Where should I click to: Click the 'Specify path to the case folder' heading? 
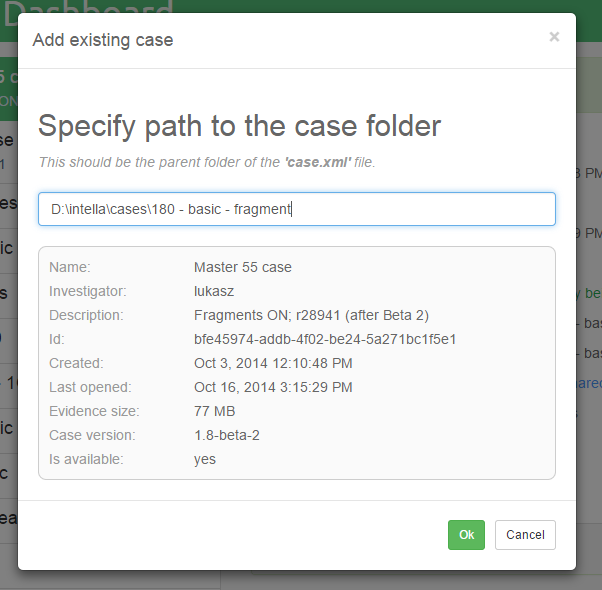coord(239,126)
